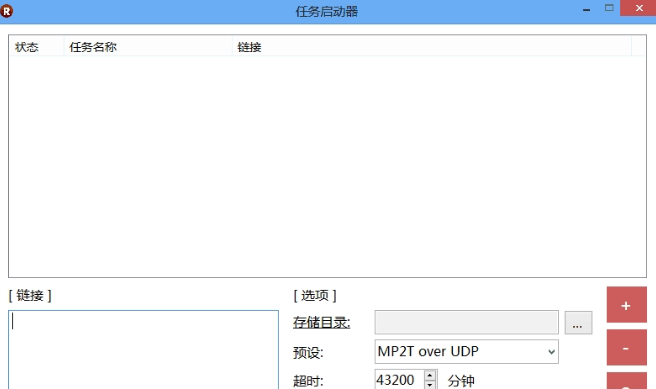Screen dimensions: 656x389
Task: Click the storage directory path field
Action: pyautogui.click(x=466, y=322)
